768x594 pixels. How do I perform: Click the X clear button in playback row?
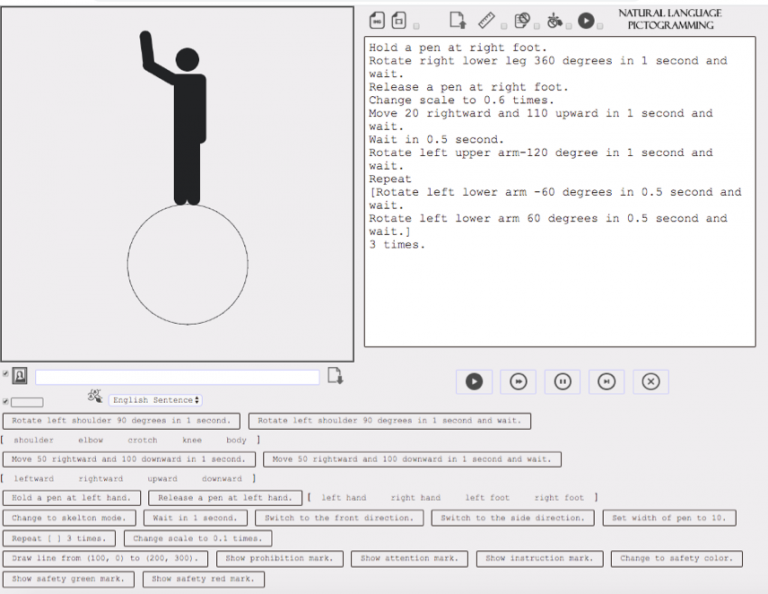(650, 381)
